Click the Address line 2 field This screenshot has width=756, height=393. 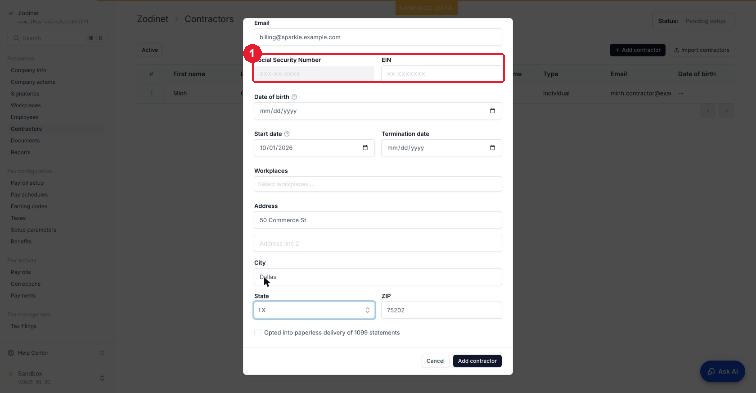(378, 244)
